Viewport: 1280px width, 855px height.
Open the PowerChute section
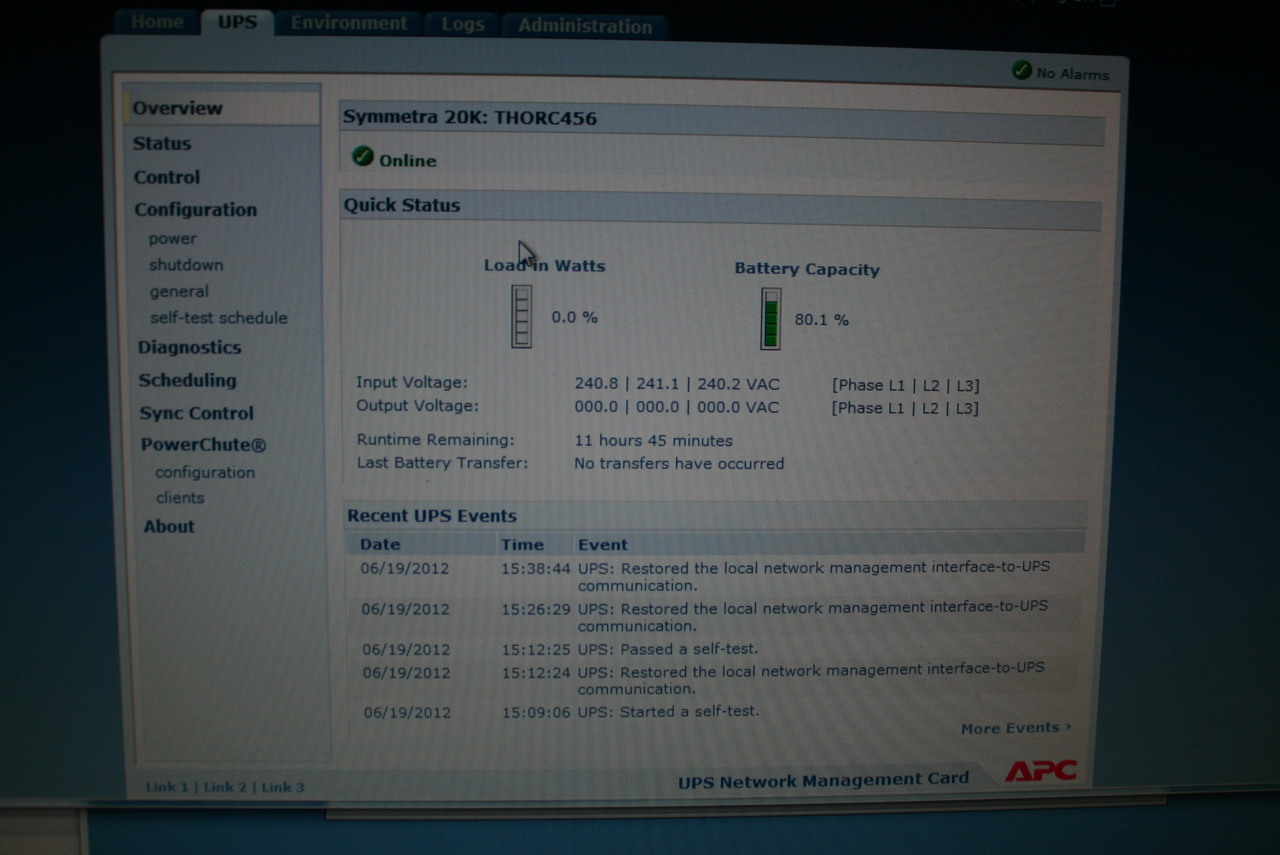(203, 445)
